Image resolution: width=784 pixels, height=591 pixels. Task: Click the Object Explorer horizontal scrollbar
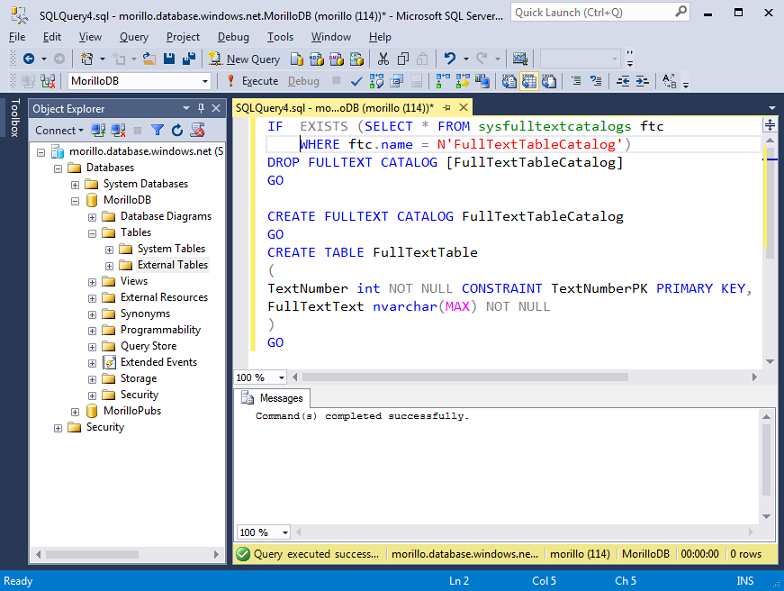point(92,554)
